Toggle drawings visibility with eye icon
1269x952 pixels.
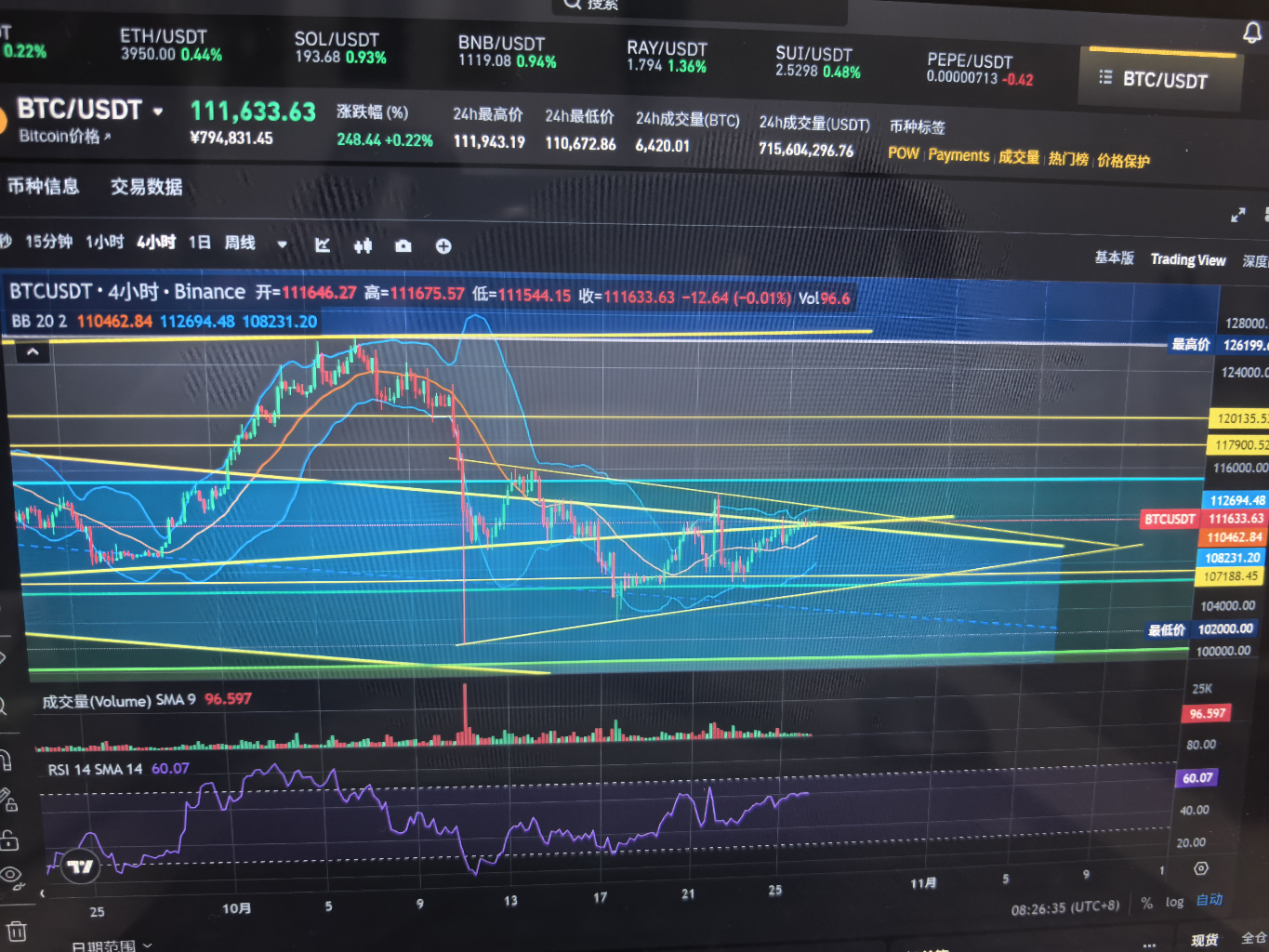9,875
